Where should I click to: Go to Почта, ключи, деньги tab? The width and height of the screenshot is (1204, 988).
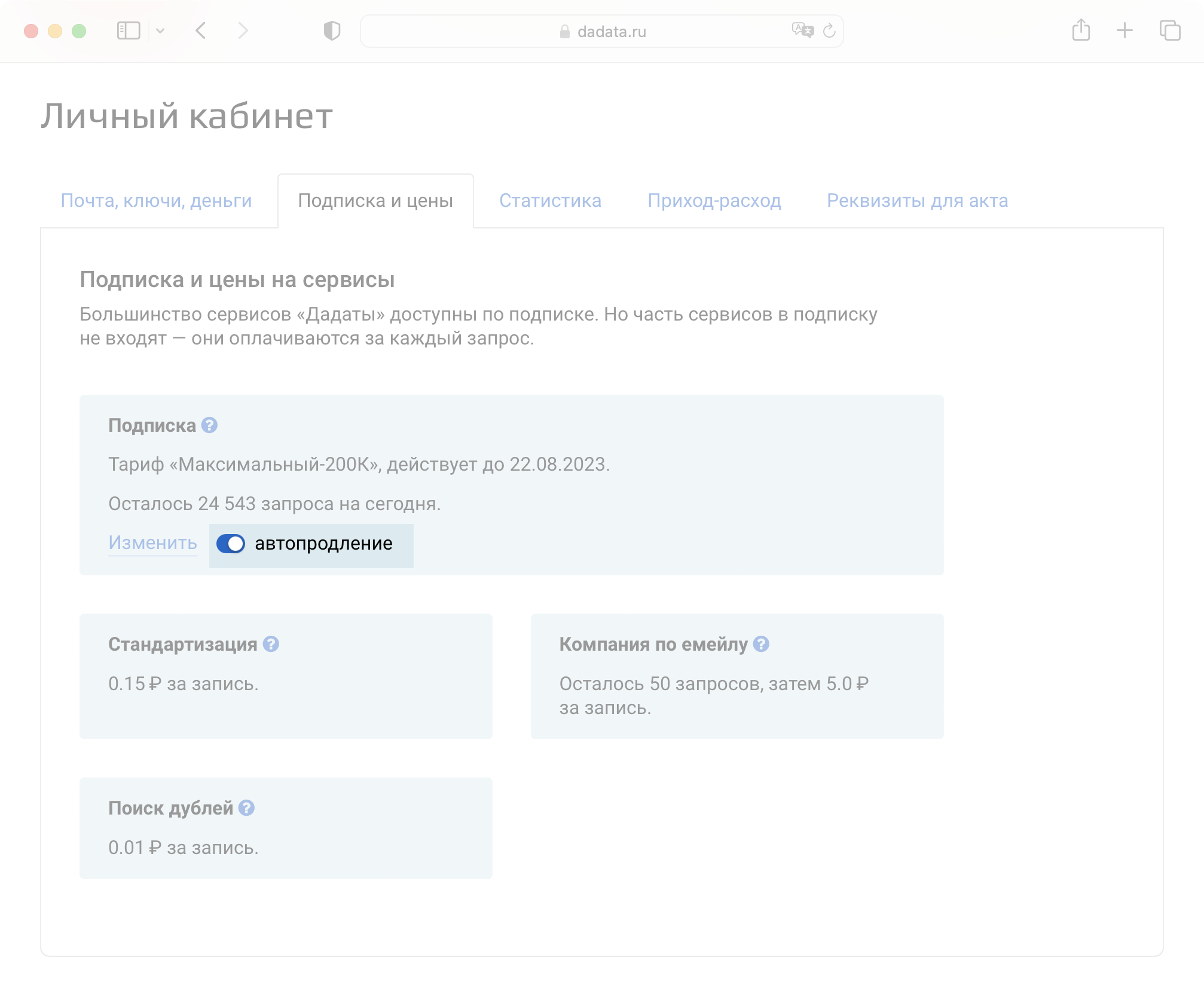(156, 200)
